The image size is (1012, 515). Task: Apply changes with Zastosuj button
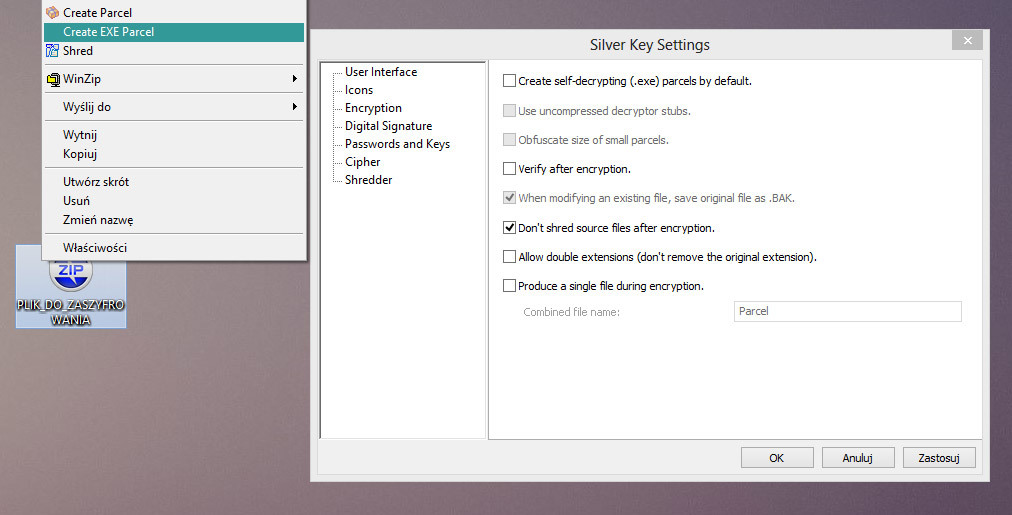coord(939,458)
